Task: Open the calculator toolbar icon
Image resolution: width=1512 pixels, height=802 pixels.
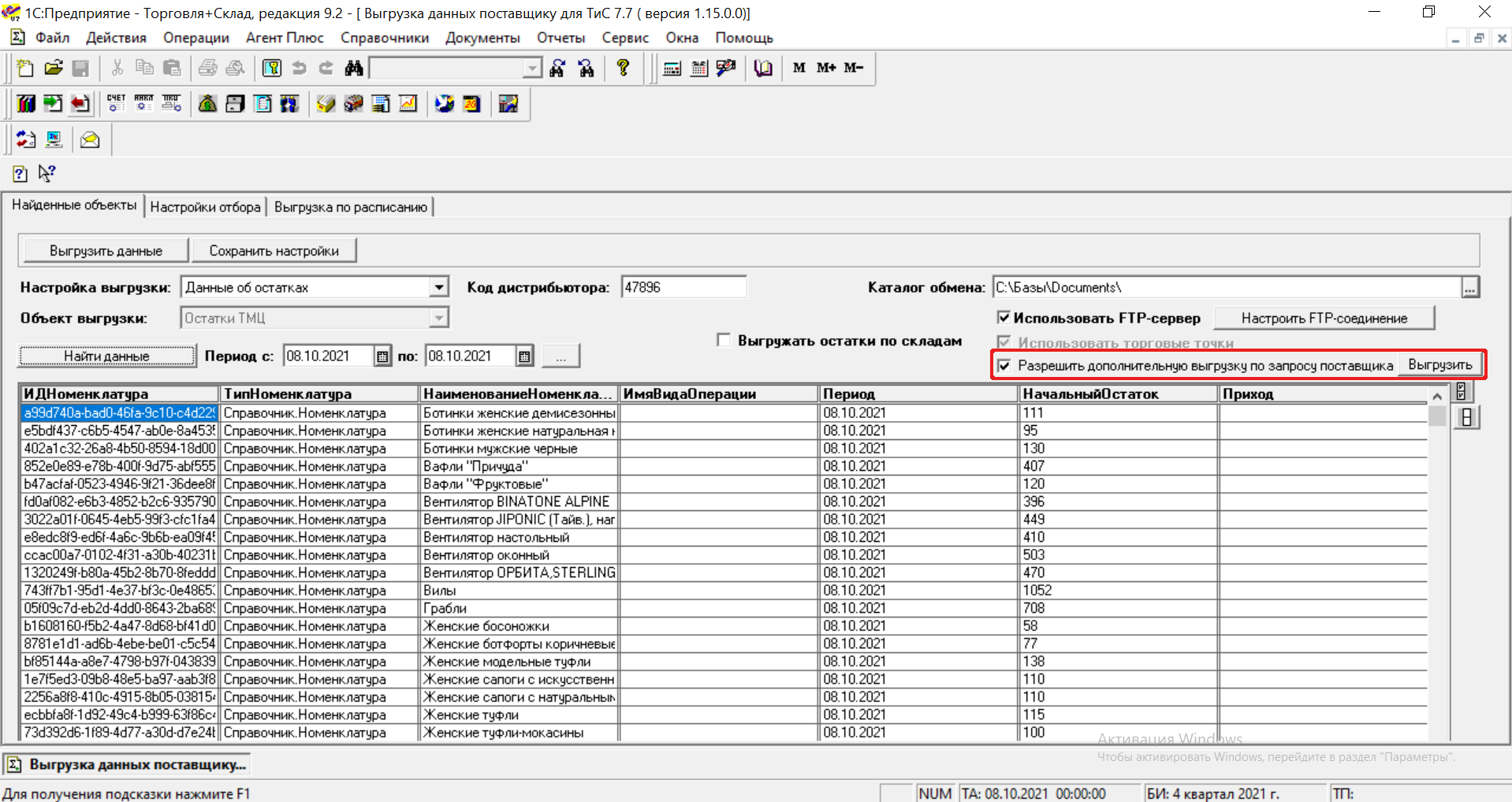Action: coord(672,69)
